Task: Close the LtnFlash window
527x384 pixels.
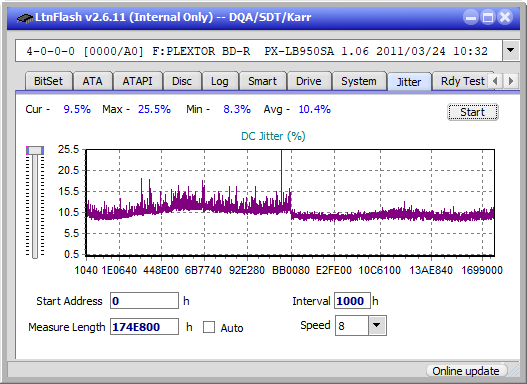Action: pos(505,17)
